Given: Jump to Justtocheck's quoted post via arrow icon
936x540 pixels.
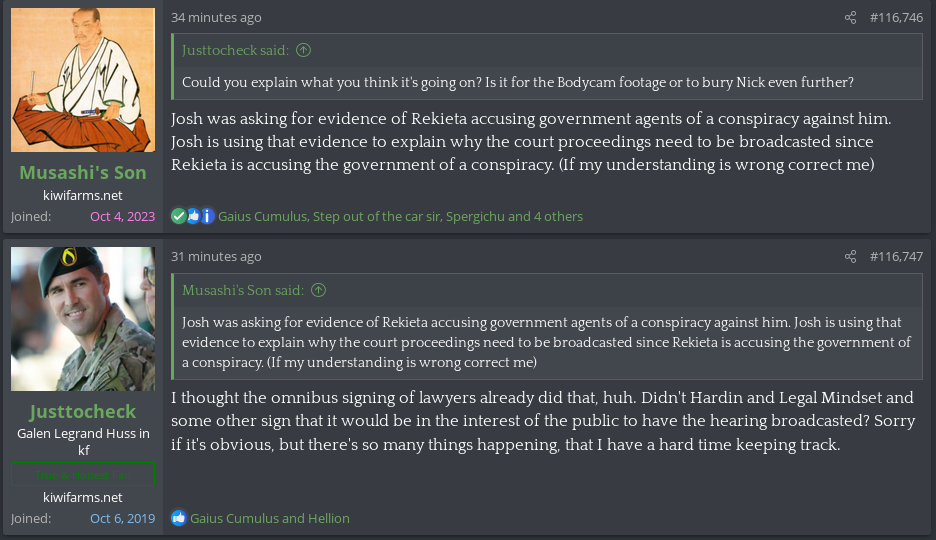Looking at the screenshot, I should [304, 50].
